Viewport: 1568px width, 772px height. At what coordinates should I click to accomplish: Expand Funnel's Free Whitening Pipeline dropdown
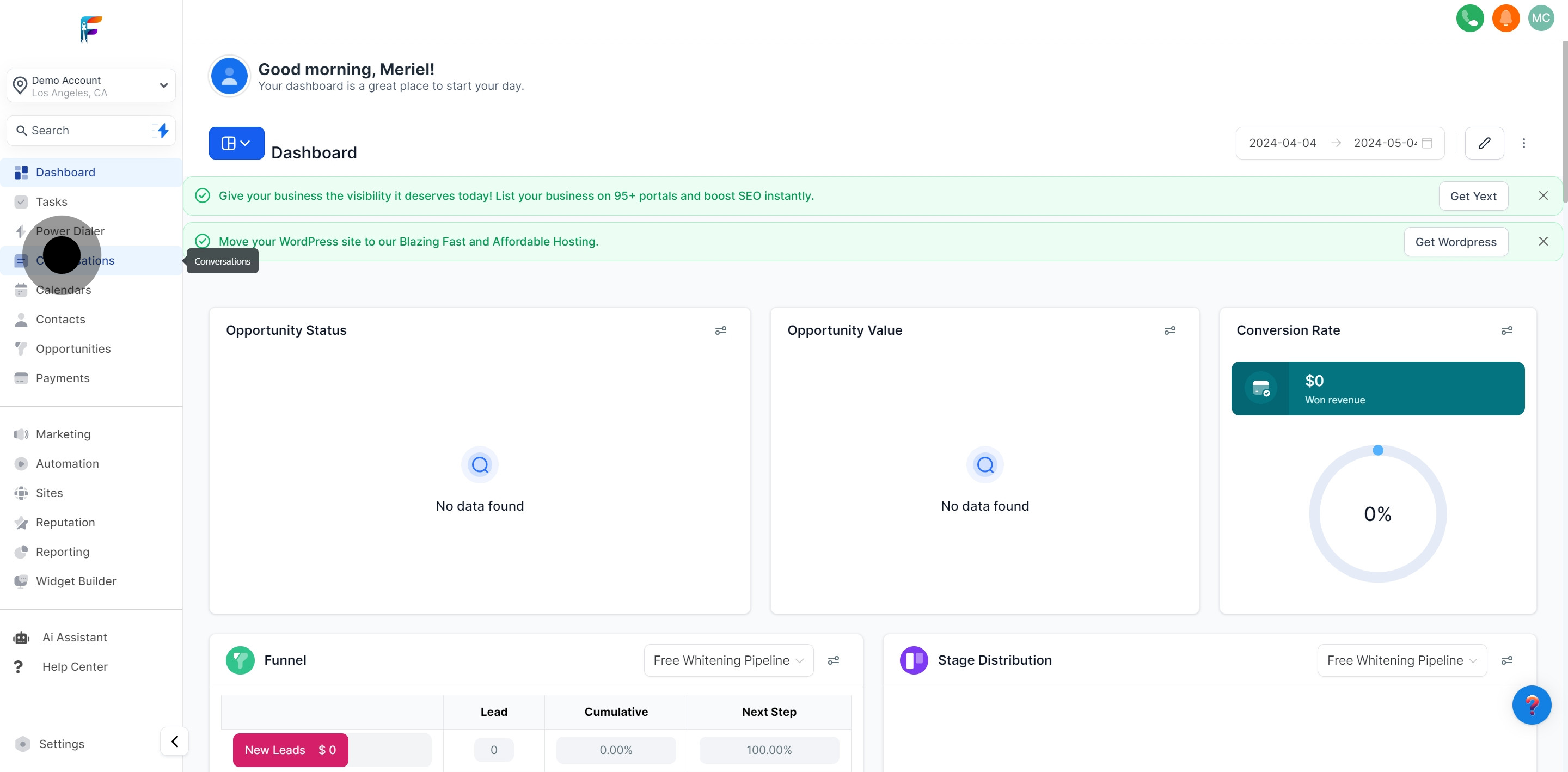pos(728,660)
